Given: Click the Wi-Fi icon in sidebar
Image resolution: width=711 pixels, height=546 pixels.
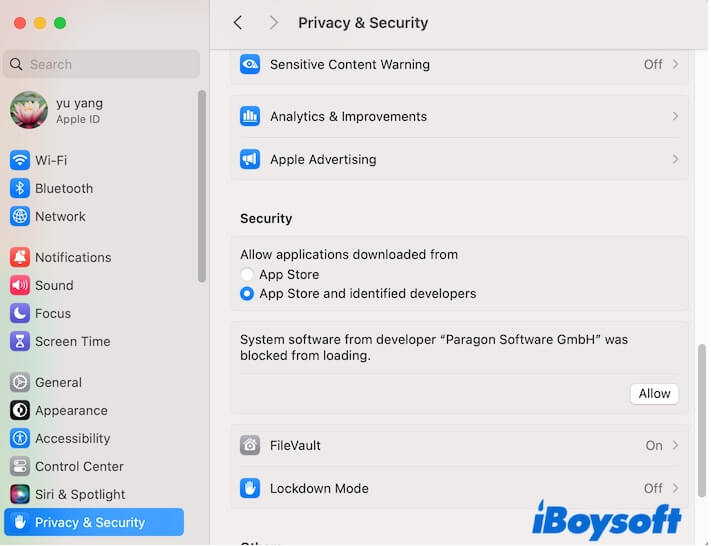Looking at the screenshot, I should (x=19, y=160).
